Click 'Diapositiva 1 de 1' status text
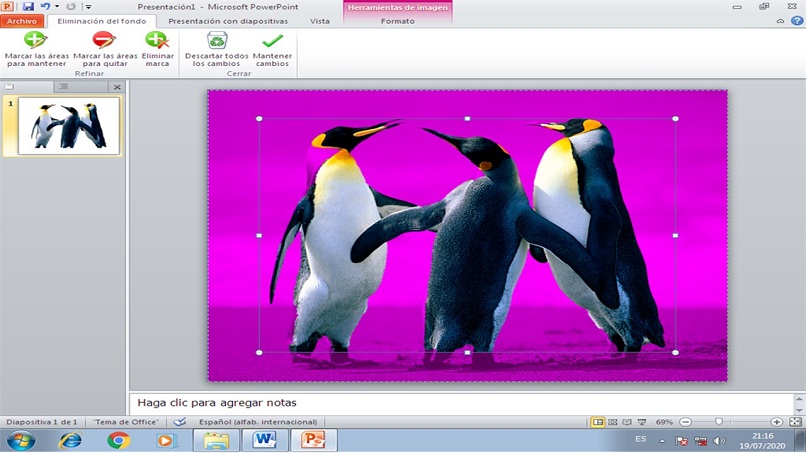Image resolution: width=806 pixels, height=453 pixels. coord(42,422)
